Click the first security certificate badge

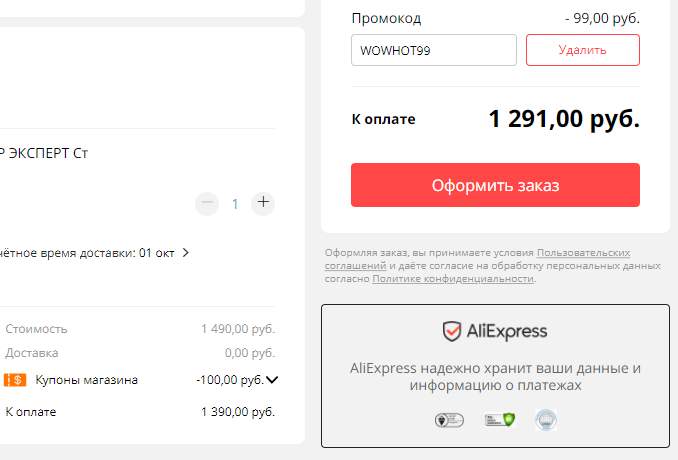coord(449,420)
